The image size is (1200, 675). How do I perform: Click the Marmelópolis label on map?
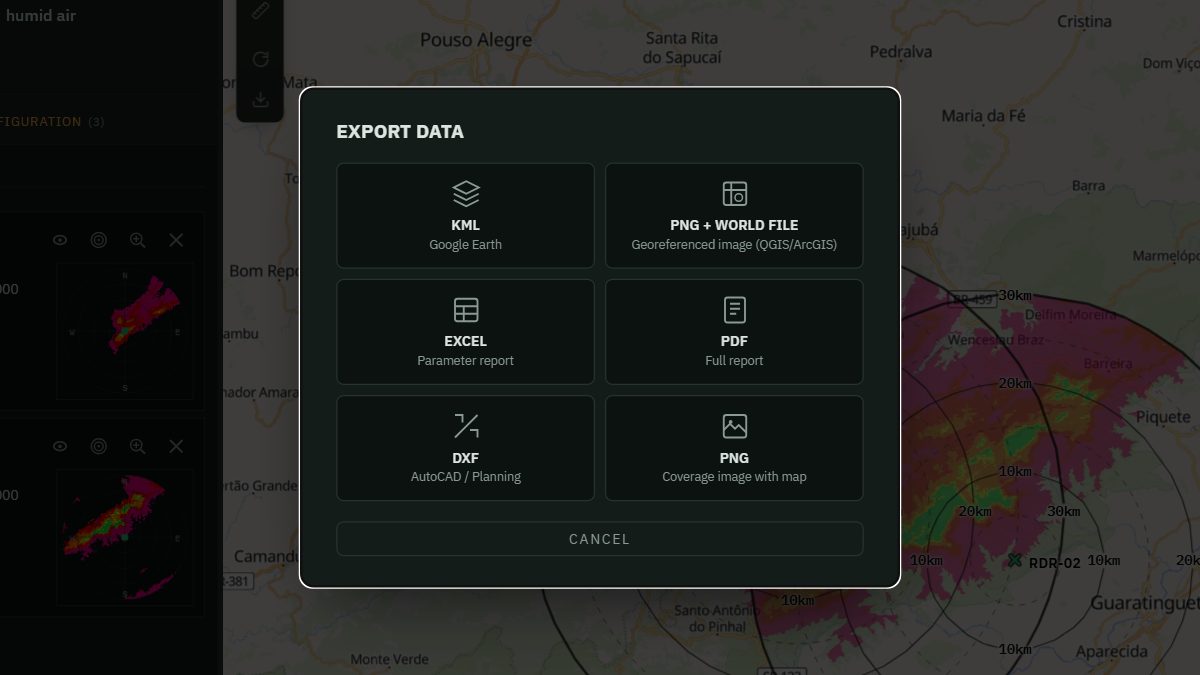[x=1166, y=256]
